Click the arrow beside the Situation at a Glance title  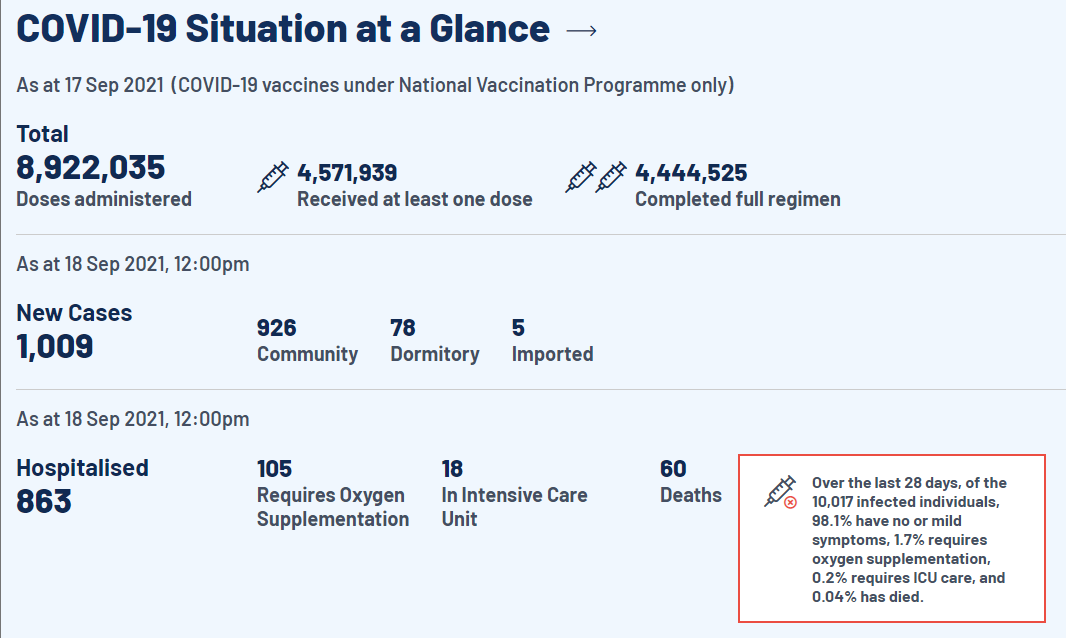(x=581, y=31)
